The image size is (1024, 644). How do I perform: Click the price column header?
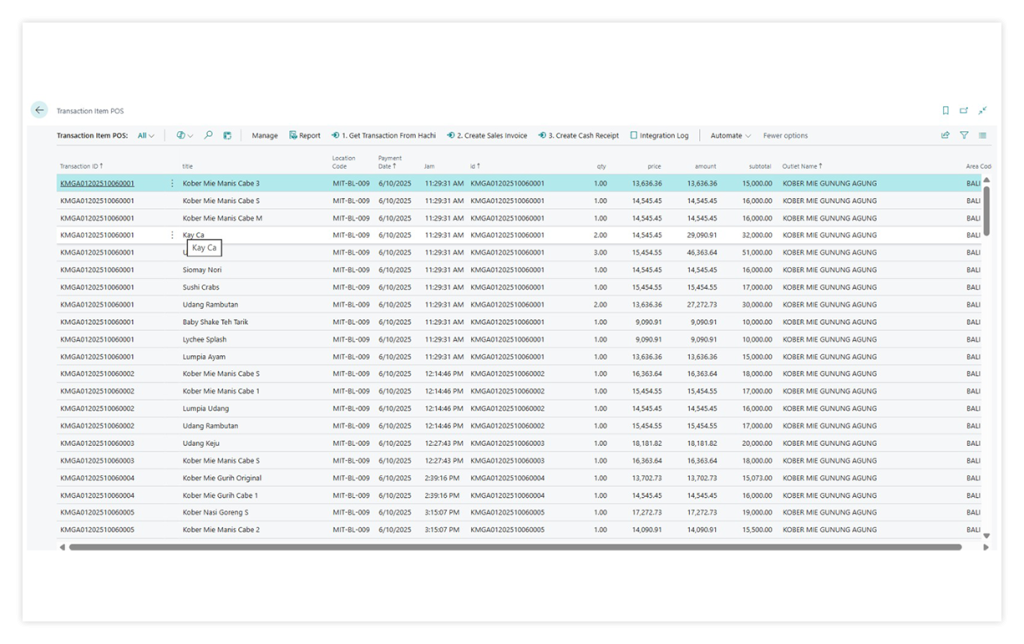[654, 166]
